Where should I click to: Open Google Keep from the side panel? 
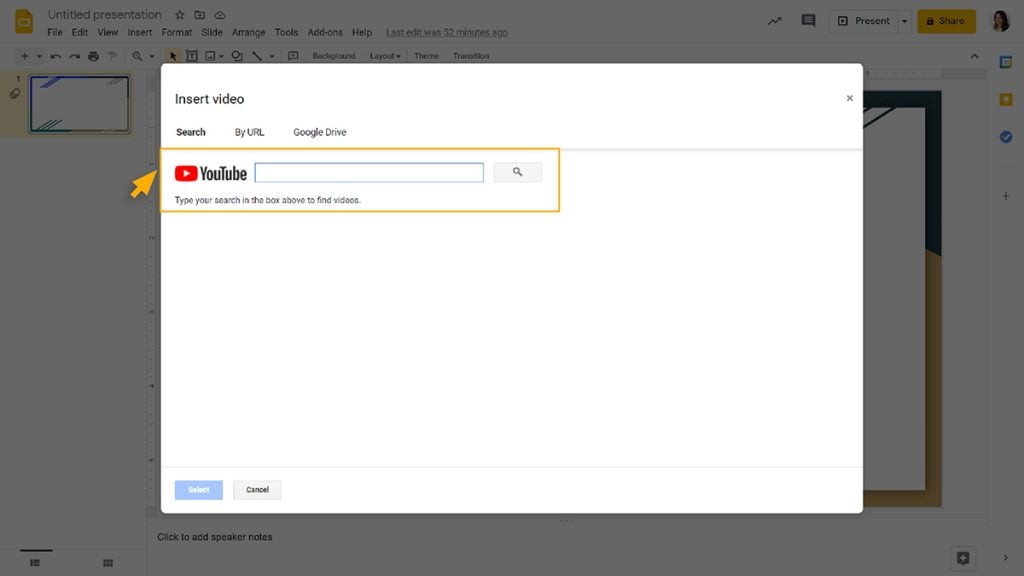pos(1006,98)
